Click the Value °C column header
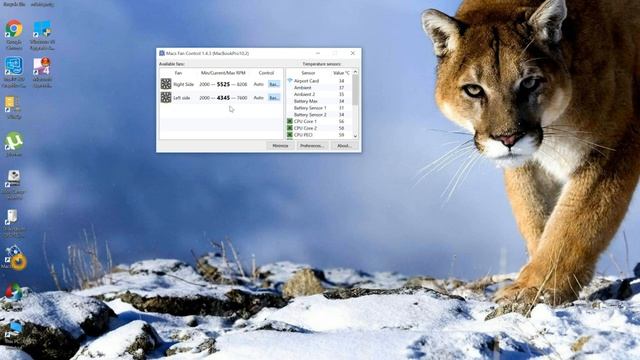This screenshot has width=640, height=360. [x=341, y=73]
